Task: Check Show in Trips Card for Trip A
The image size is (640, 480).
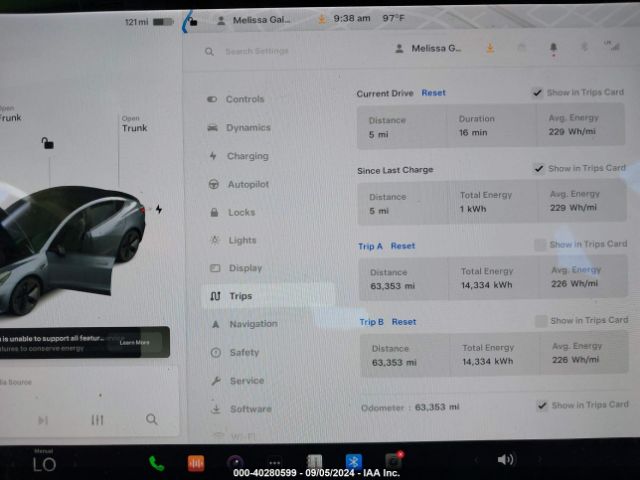Action: pyautogui.click(x=540, y=245)
